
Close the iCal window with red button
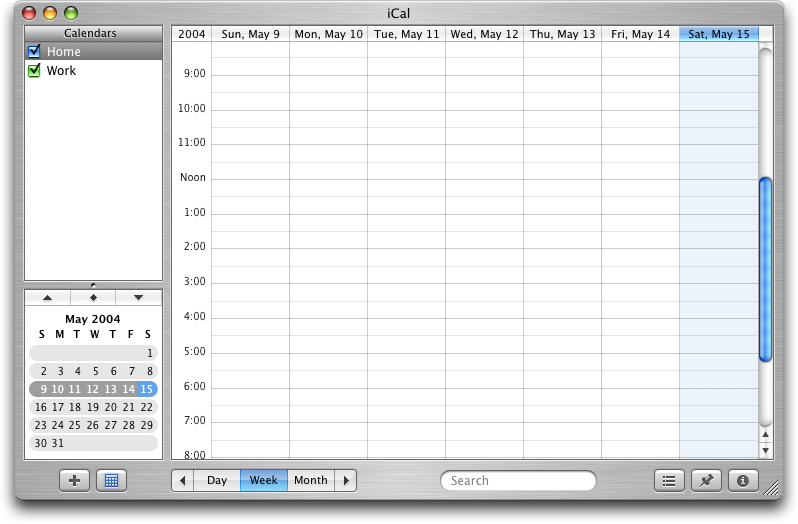[29, 13]
